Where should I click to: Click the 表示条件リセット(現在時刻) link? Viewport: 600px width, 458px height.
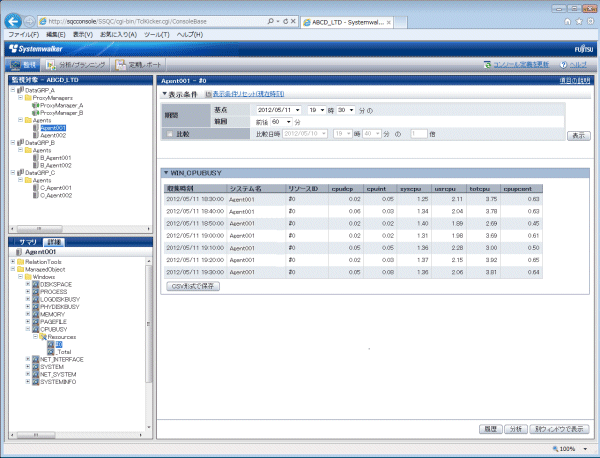[x=248, y=94]
